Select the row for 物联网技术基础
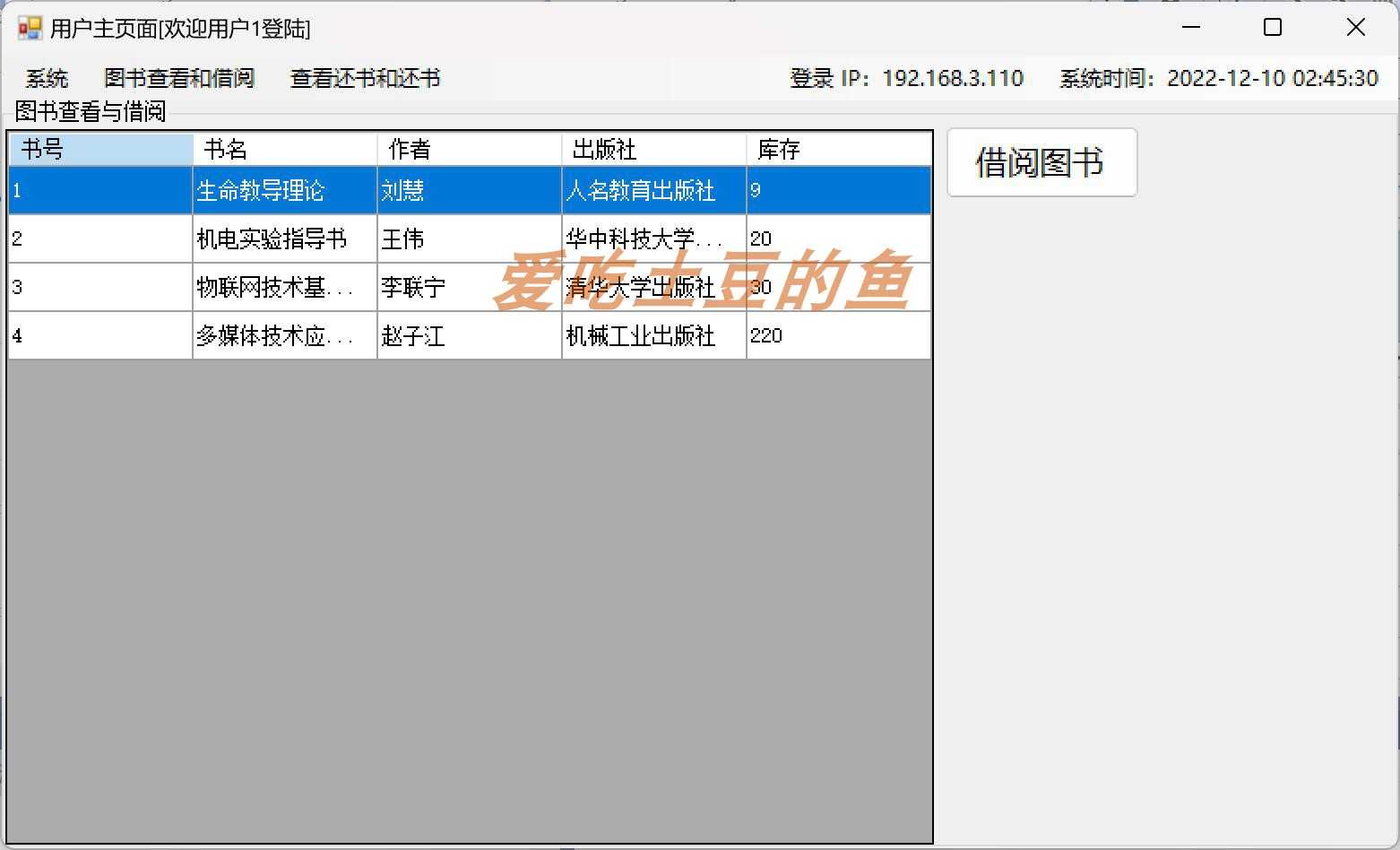Viewport: 1400px width, 850px height. (x=284, y=287)
